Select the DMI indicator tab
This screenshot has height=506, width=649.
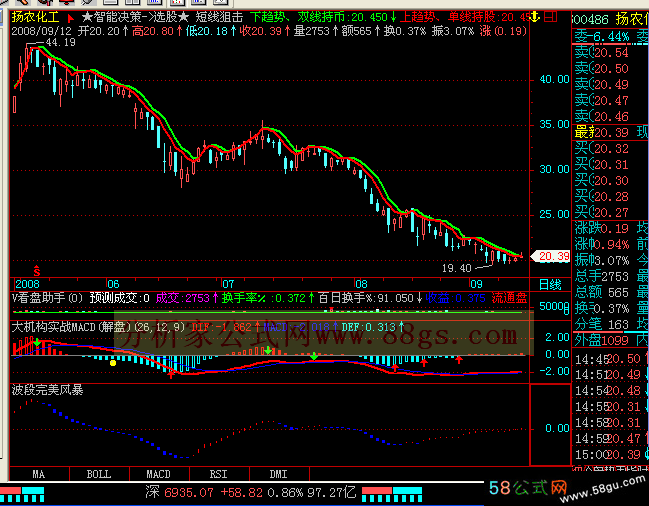[x=279, y=474]
